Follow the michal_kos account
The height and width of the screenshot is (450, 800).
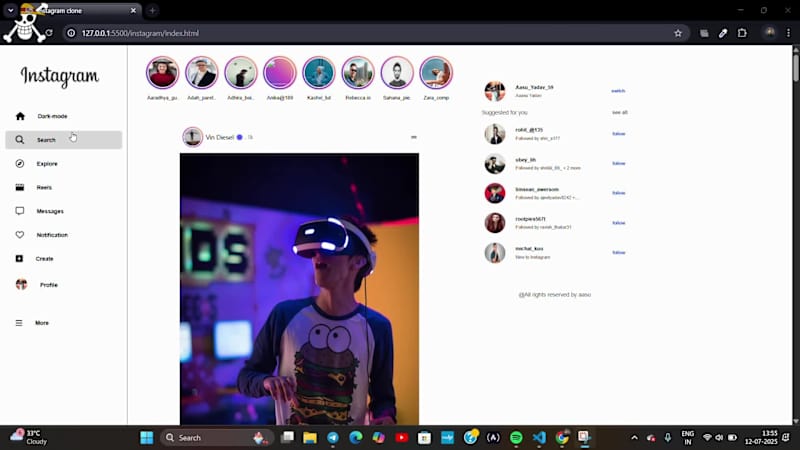[618, 253]
